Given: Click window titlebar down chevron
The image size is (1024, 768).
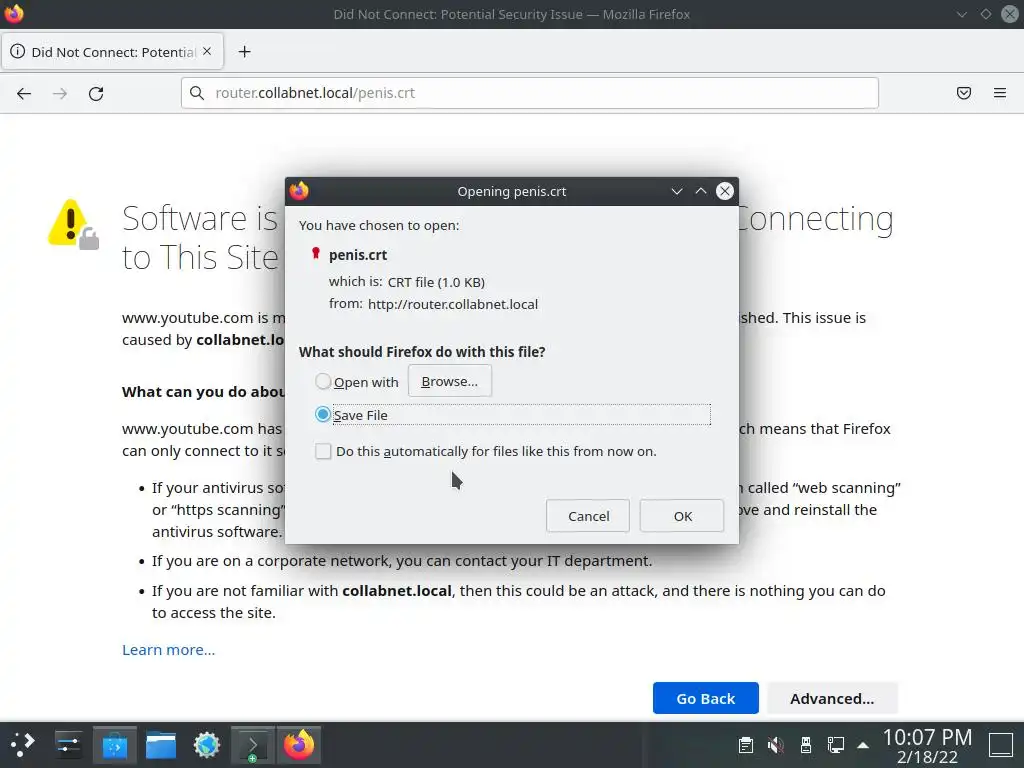Looking at the screenshot, I should (x=961, y=14).
